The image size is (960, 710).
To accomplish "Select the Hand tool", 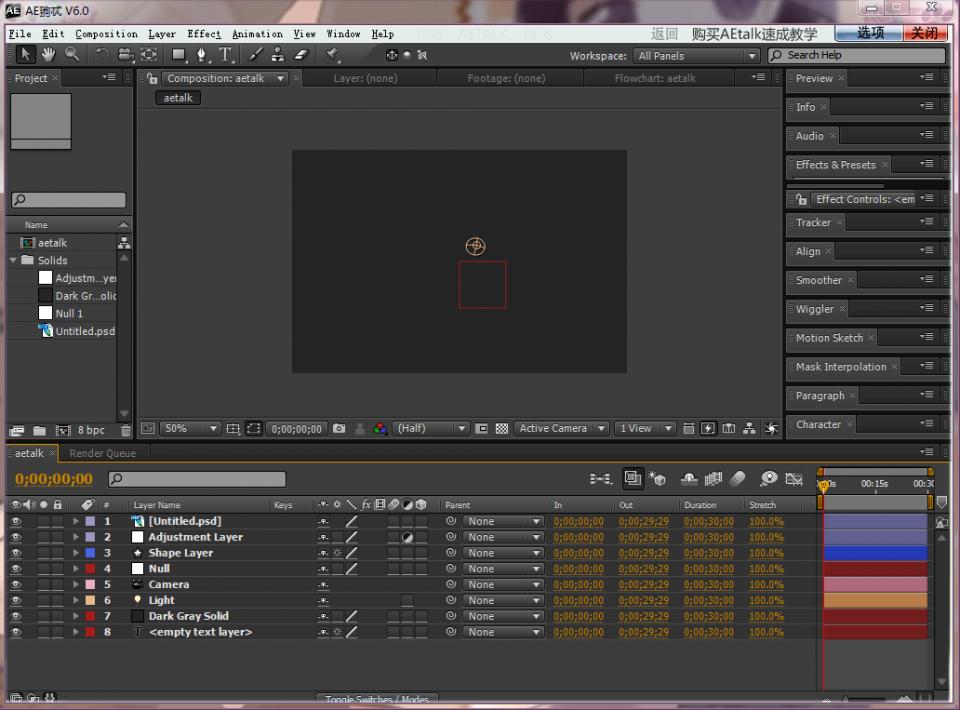I will [x=49, y=55].
